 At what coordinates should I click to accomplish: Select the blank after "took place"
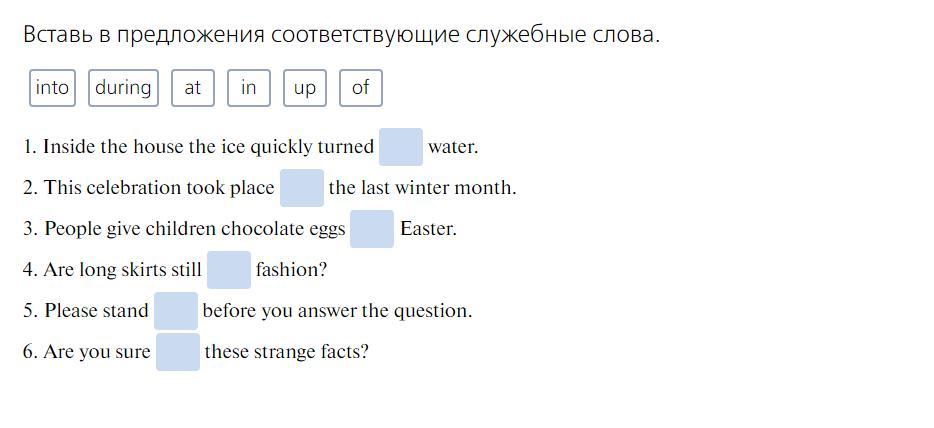(301, 188)
